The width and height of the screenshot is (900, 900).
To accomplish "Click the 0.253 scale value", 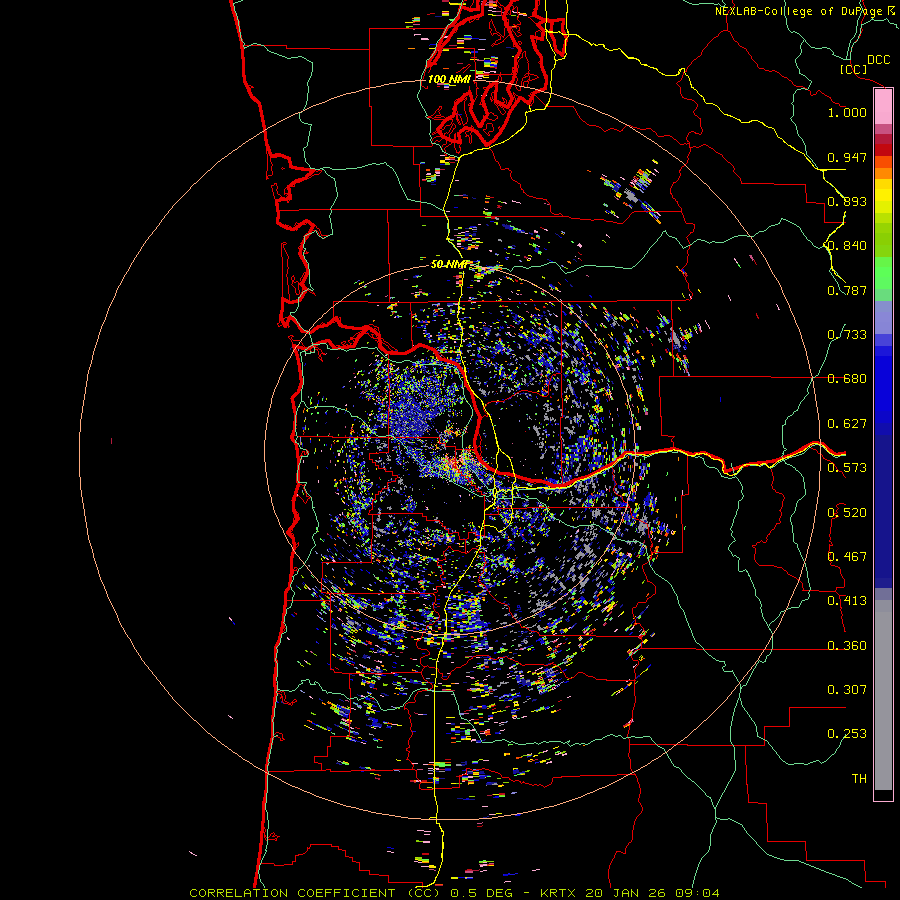I will pyautogui.click(x=847, y=734).
